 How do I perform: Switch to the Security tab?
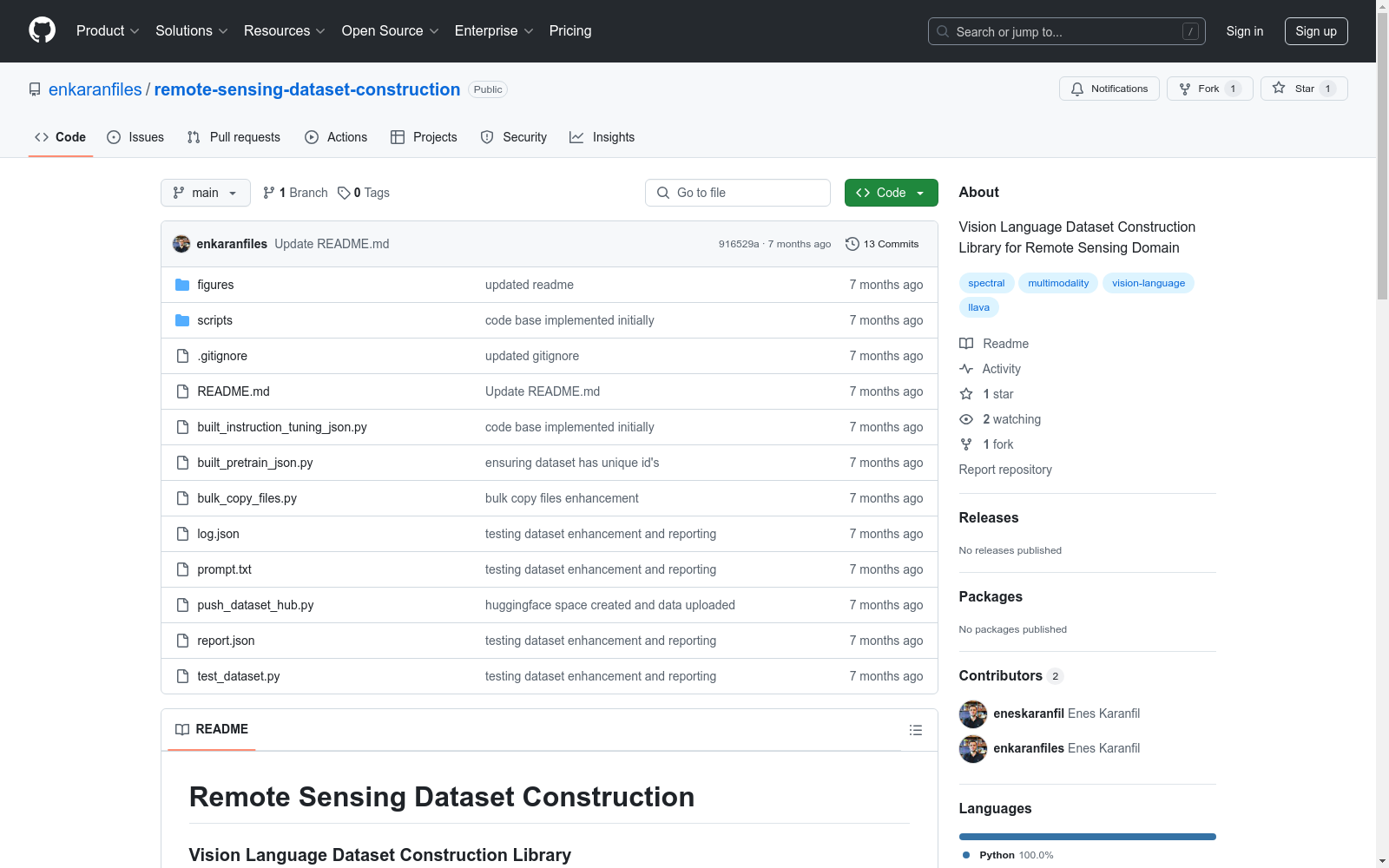click(x=514, y=137)
